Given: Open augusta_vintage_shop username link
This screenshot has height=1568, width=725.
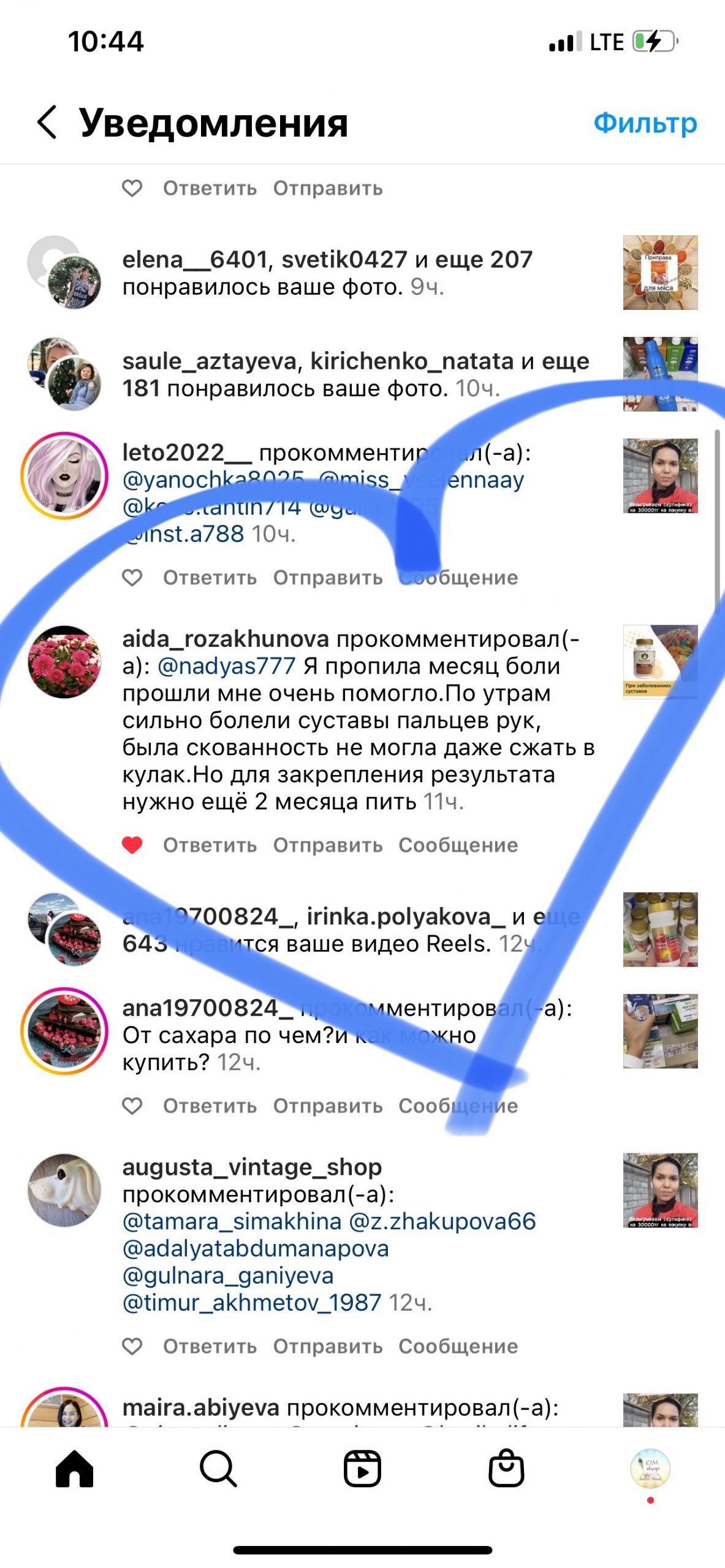Looking at the screenshot, I should click(252, 1167).
